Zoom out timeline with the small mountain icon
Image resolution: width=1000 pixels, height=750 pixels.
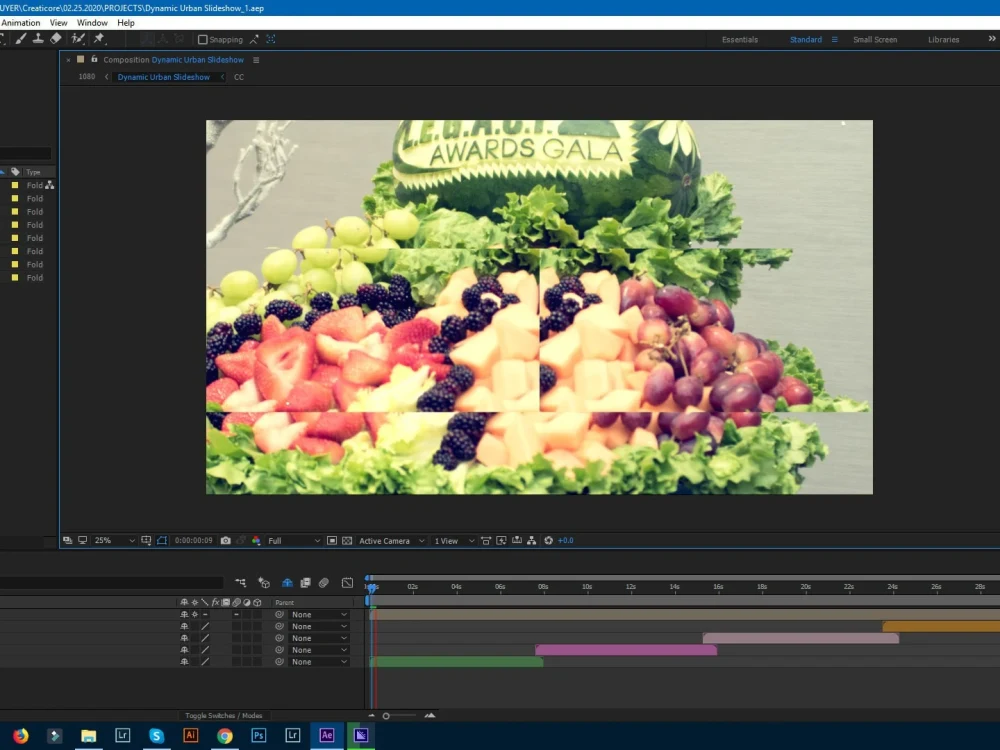[x=372, y=716]
